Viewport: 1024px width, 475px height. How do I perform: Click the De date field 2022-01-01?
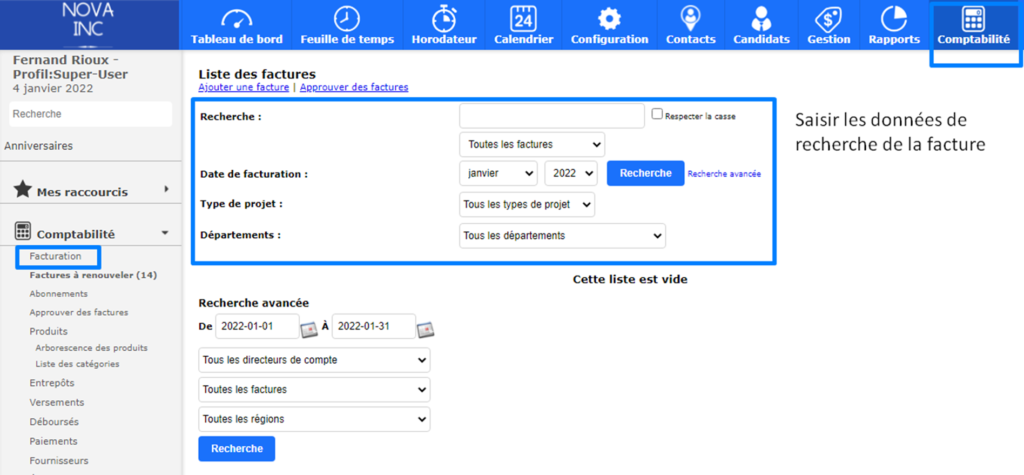[257, 327]
